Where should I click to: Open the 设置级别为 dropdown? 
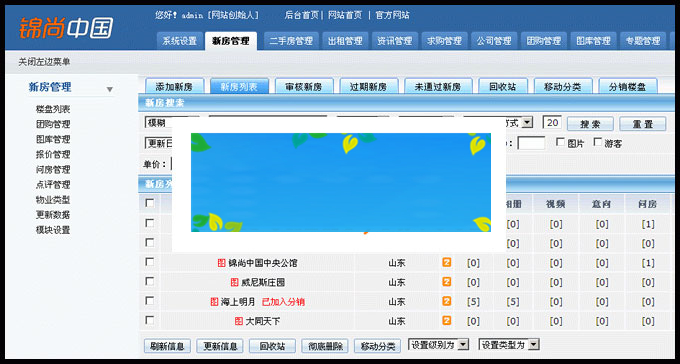438,345
